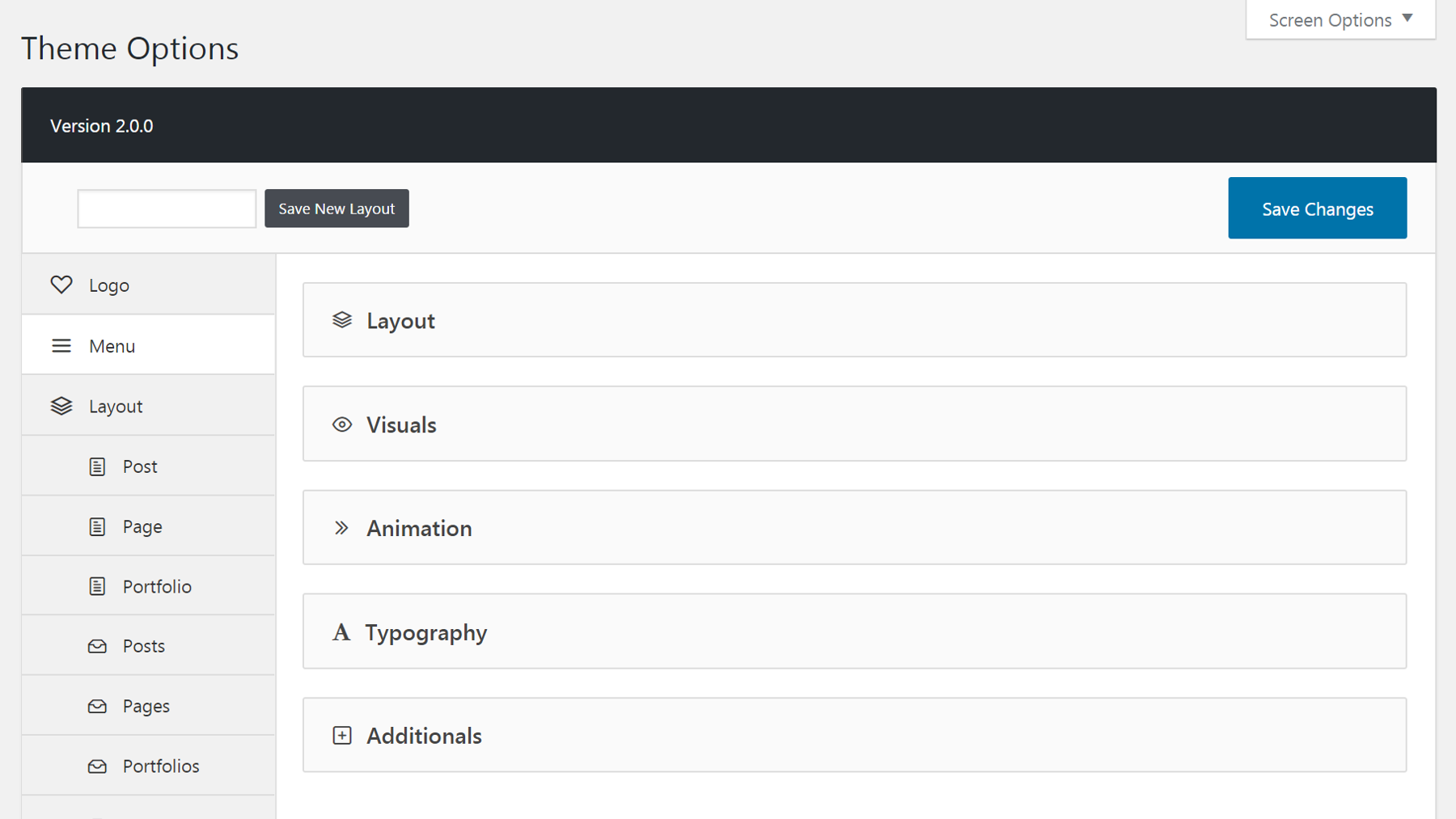Viewport: 1456px width, 819px height.
Task: Open the Pages archive sub-item
Action: pyautogui.click(x=149, y=706)
